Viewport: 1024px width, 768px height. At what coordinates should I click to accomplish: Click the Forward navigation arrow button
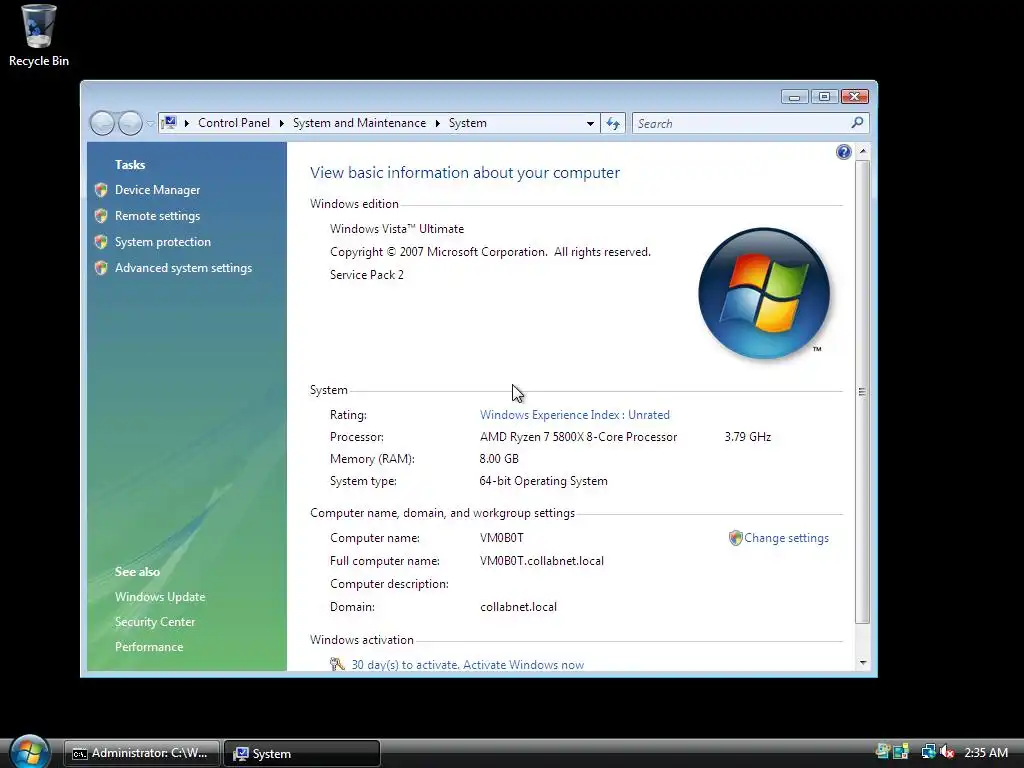tap(130, 123)
